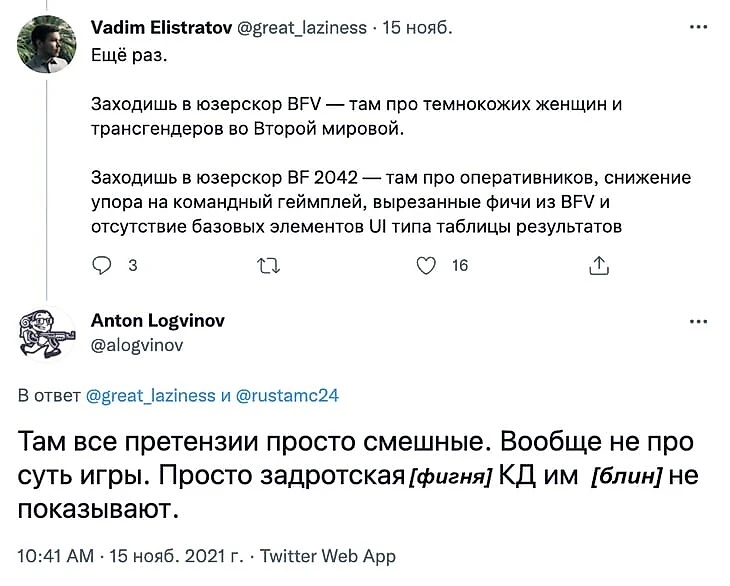This screenshot has height=586, width=730.
Task: Open Anton Logvinov's avatar image
Action: tap(47, 332)
